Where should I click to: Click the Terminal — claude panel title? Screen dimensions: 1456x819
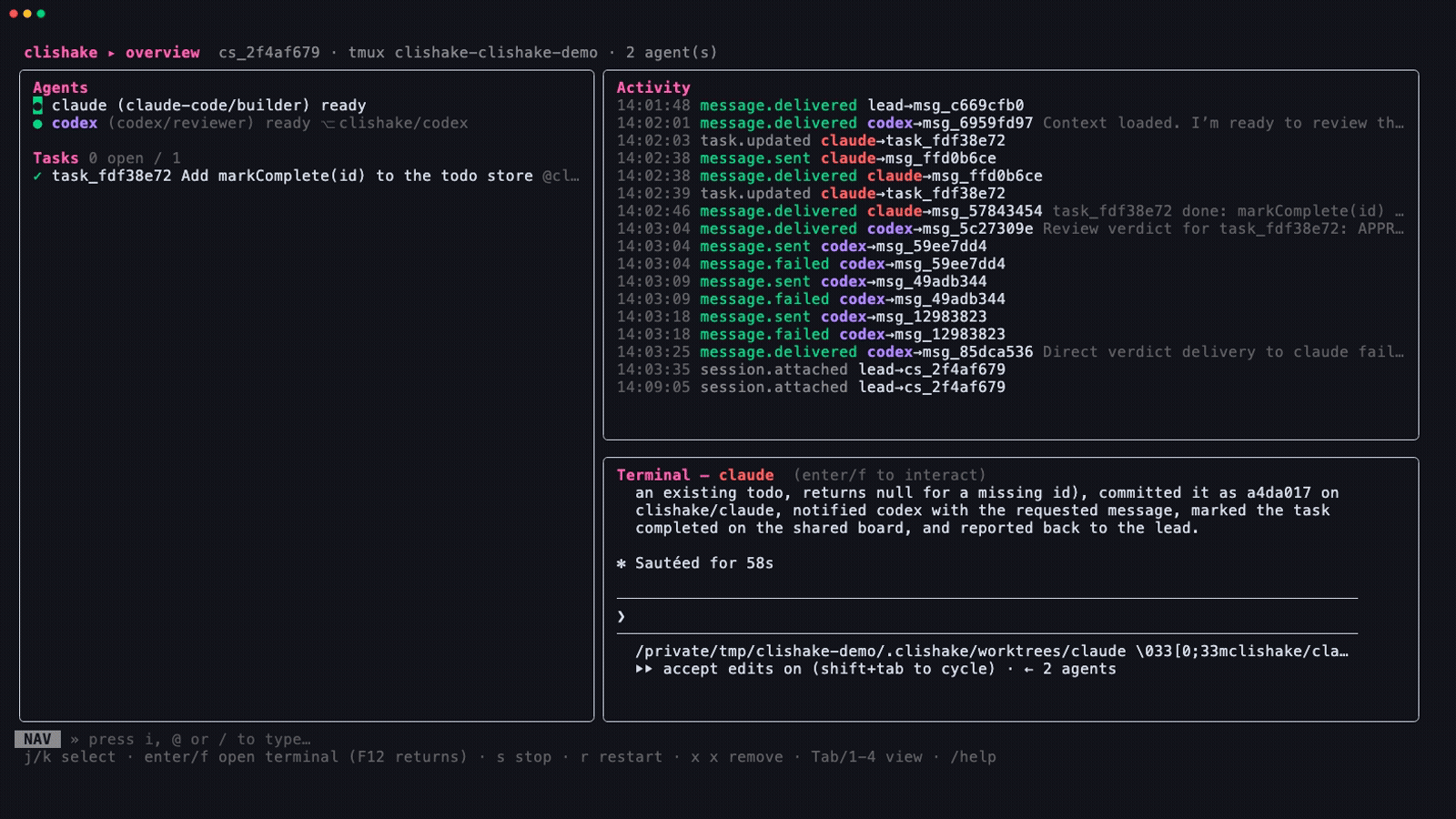click(x=695, y=475)
